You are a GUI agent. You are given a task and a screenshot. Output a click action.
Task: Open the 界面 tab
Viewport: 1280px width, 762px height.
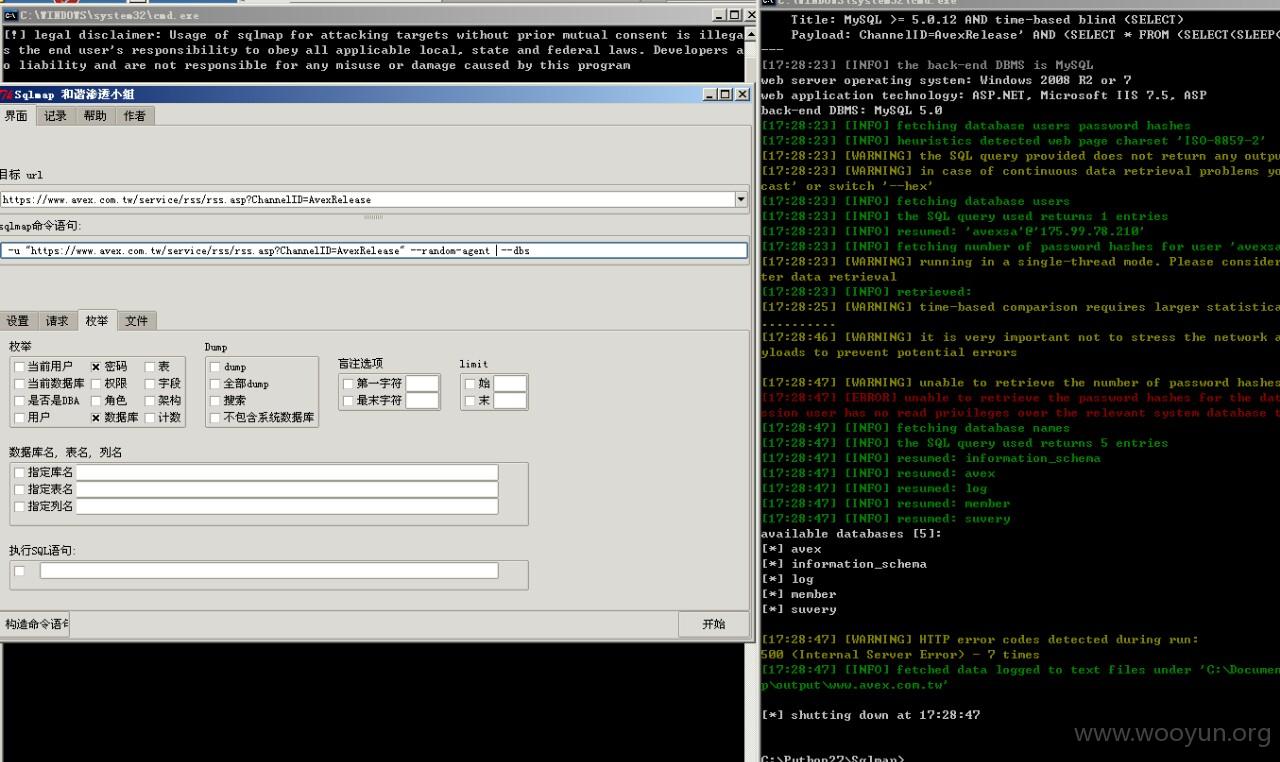pos(16,116)
